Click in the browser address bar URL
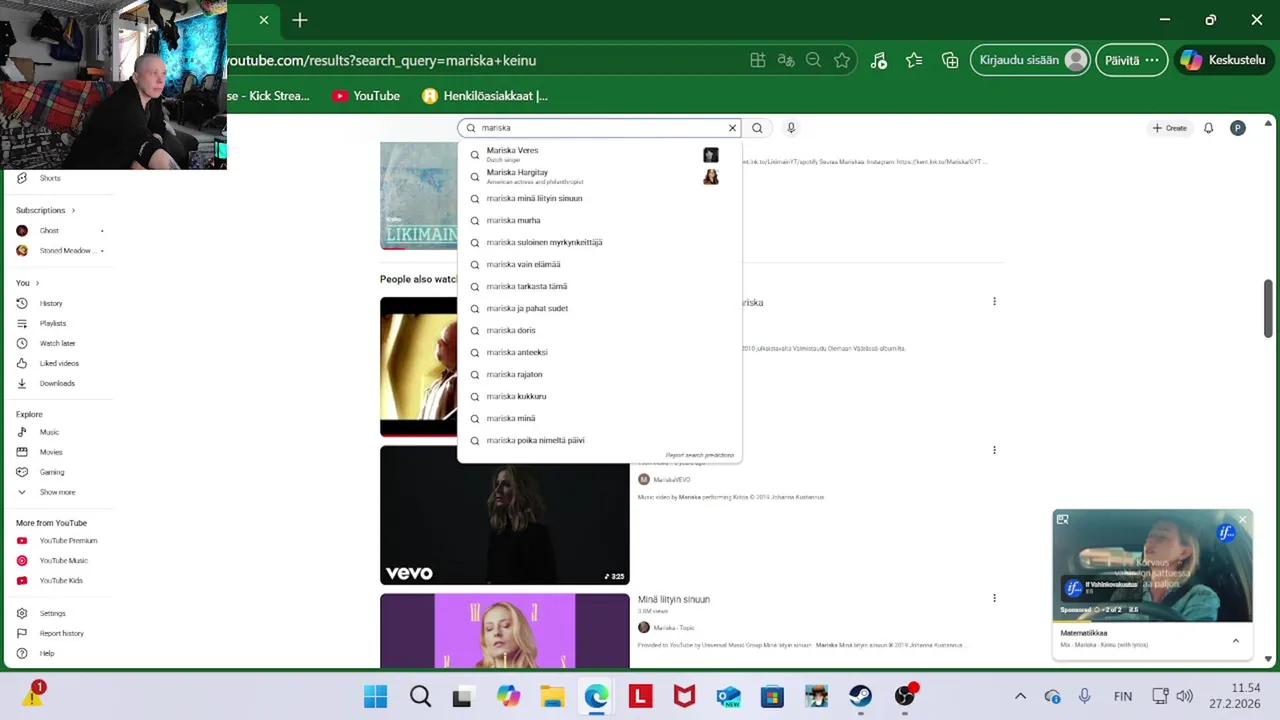The width and height of the screenshot is (1280, 720). 381,60
